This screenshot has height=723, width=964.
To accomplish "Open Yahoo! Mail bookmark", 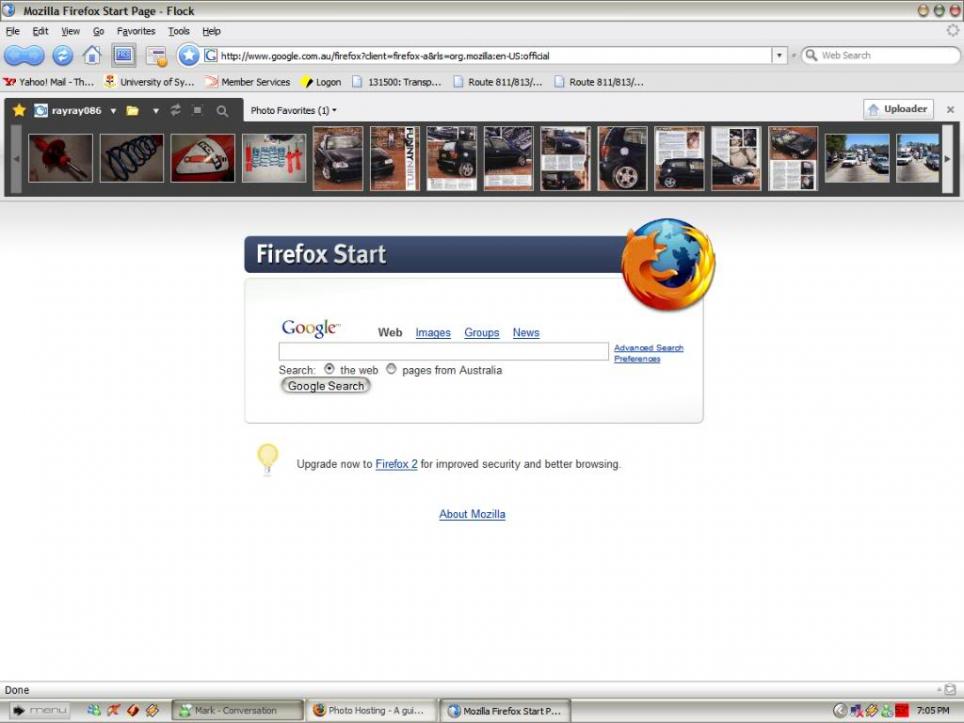I will [49, 82].
